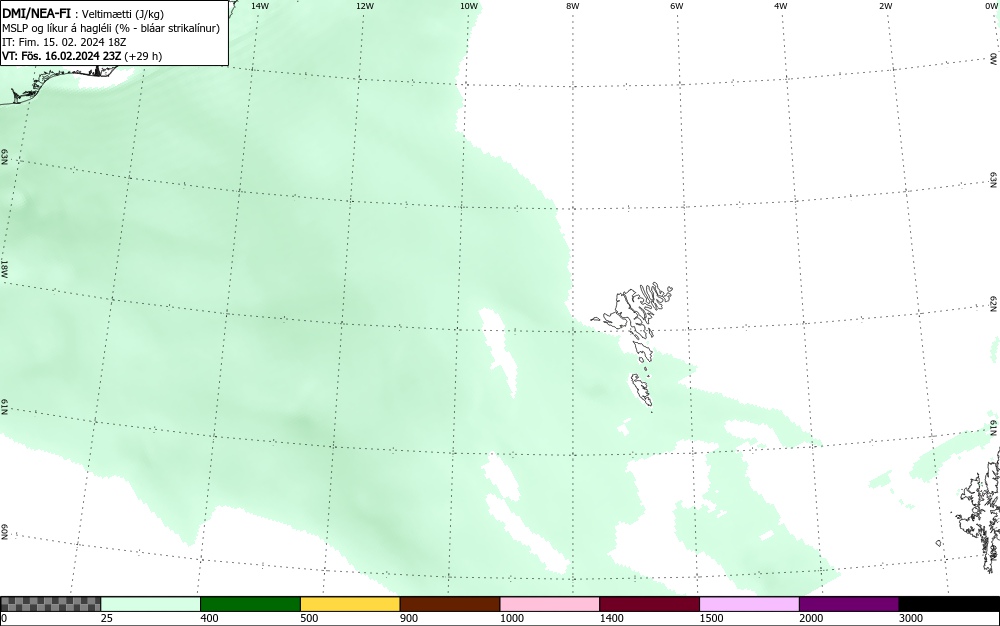Click the 4W longitude label
The image size is (1000, 626).
781,6
